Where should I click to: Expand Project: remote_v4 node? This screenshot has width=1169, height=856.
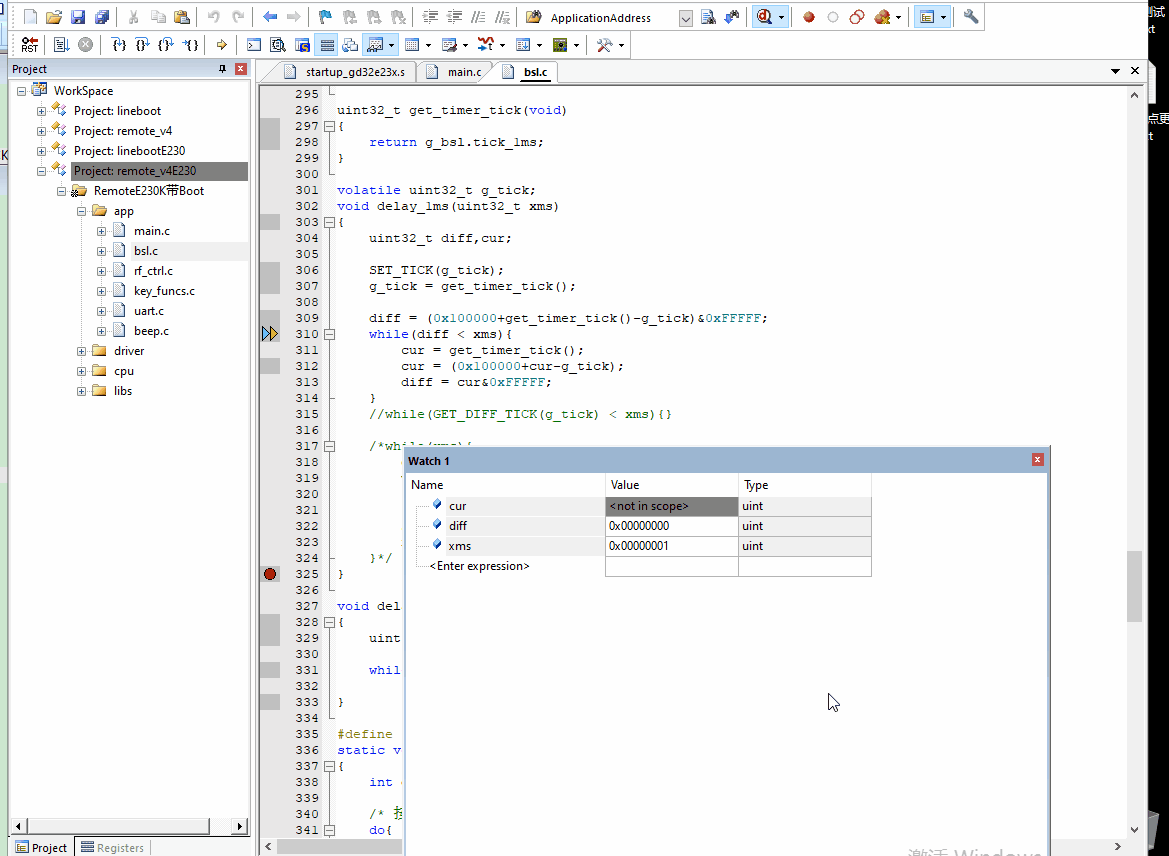coord(42,130)
